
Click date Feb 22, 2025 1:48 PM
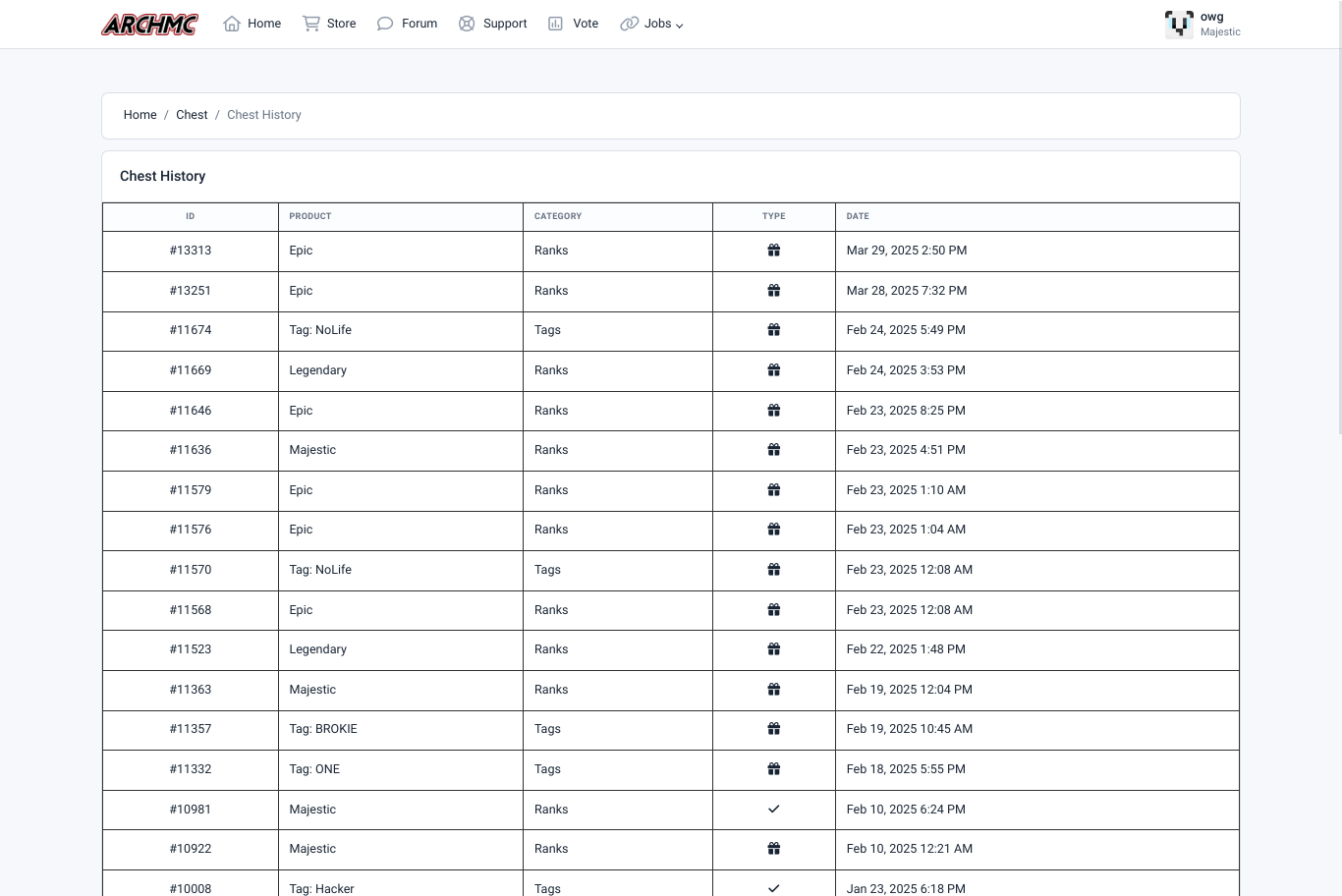(906, 649)
